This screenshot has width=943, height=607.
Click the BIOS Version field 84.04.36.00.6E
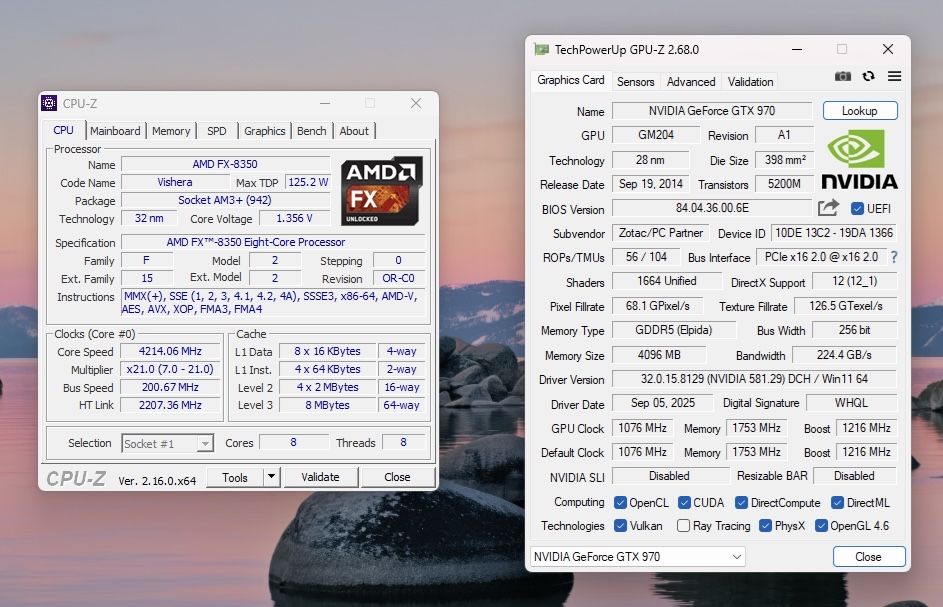click(712, 208)
